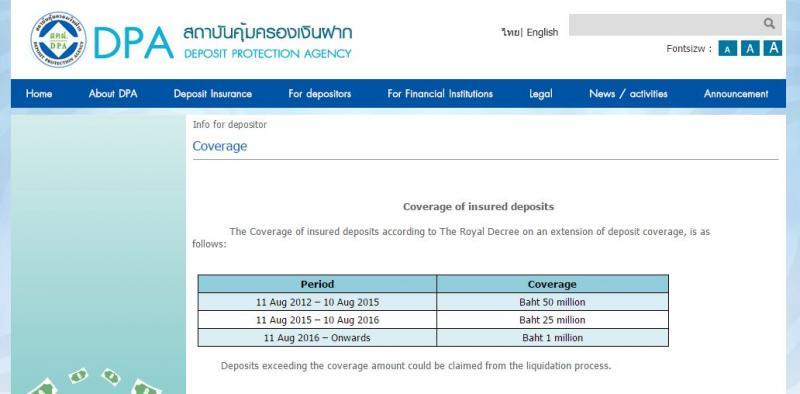Open the For depositors menu
This screenshot has width=800, height=394.
click(x=320, y=94)
